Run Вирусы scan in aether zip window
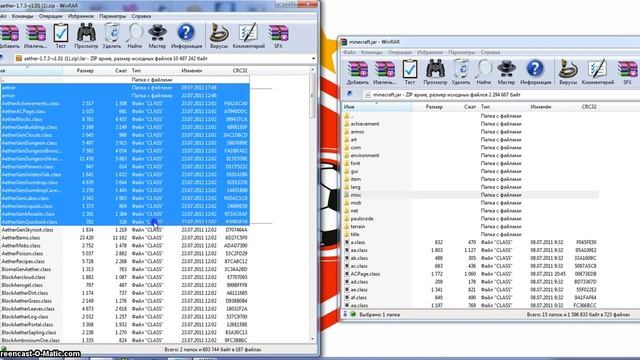 (x=219, y=36)
